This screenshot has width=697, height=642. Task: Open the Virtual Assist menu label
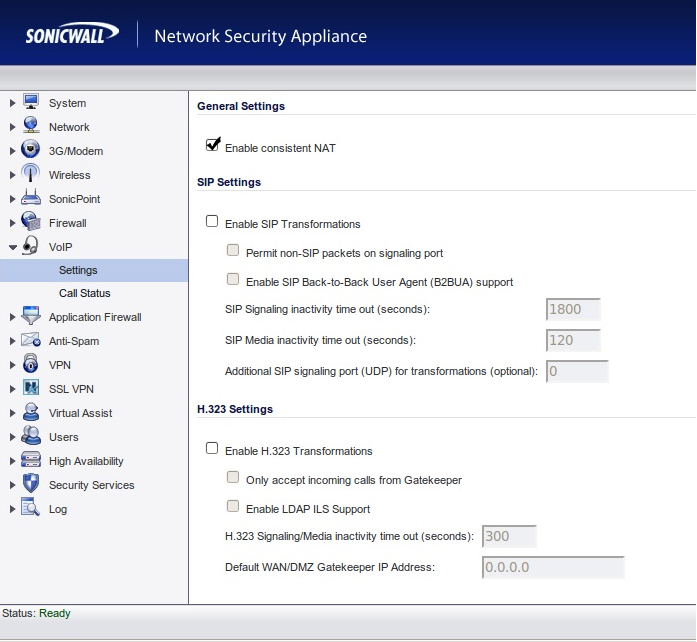point(80,413)
